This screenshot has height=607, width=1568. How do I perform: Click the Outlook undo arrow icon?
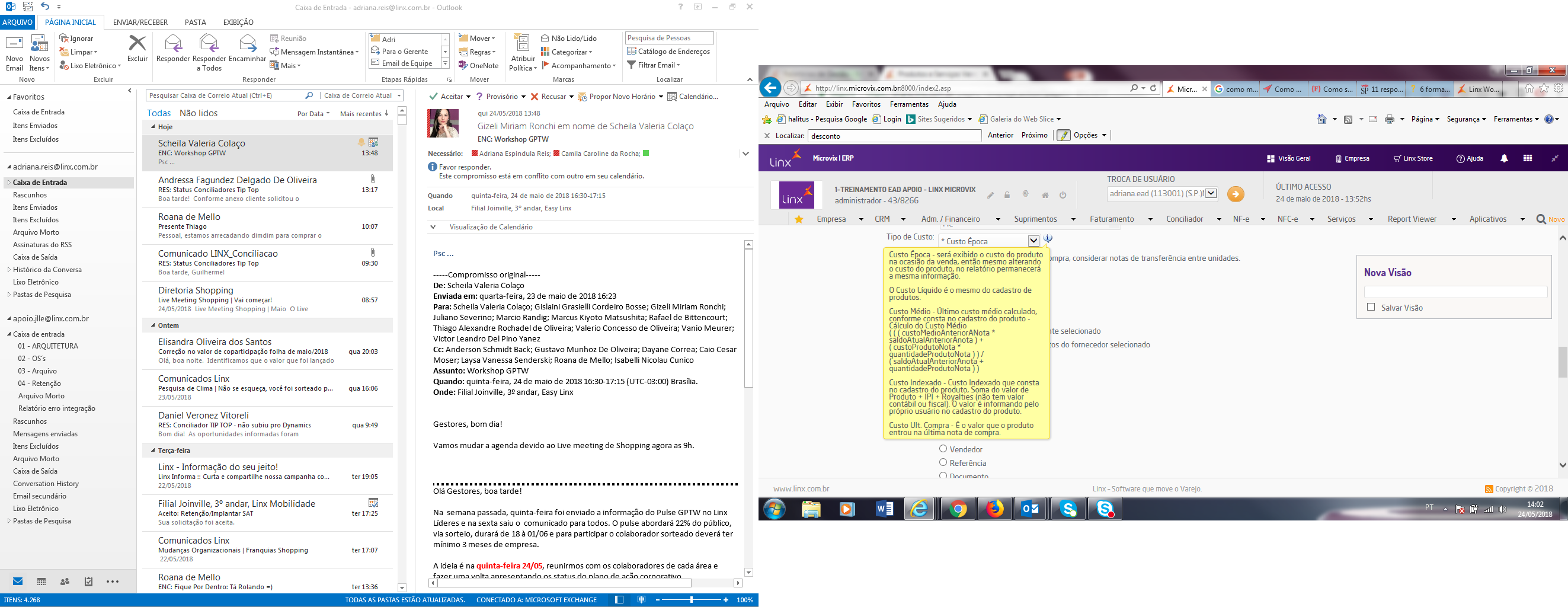coord(44,7)
